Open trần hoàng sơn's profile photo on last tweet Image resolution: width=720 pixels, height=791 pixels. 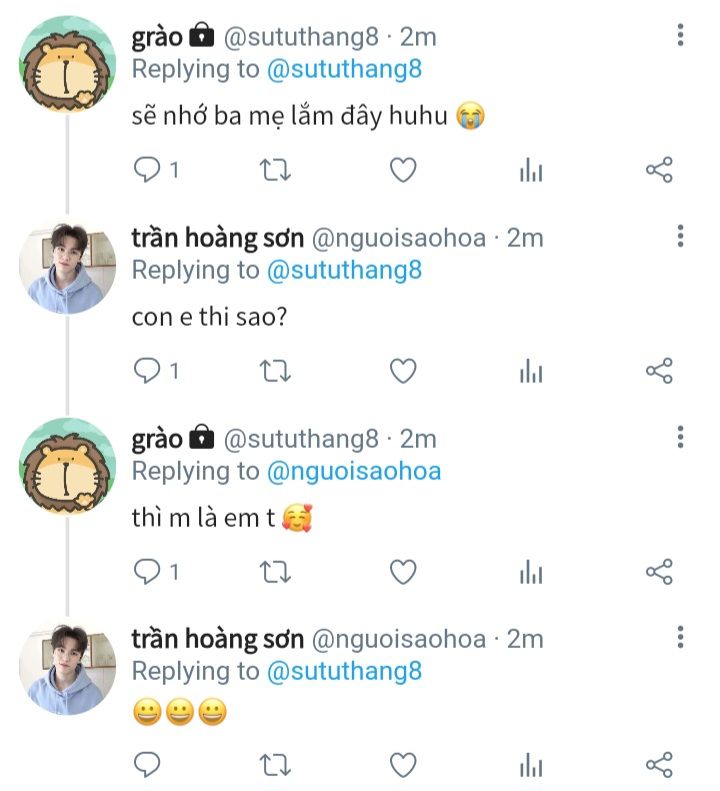[68, 668]
